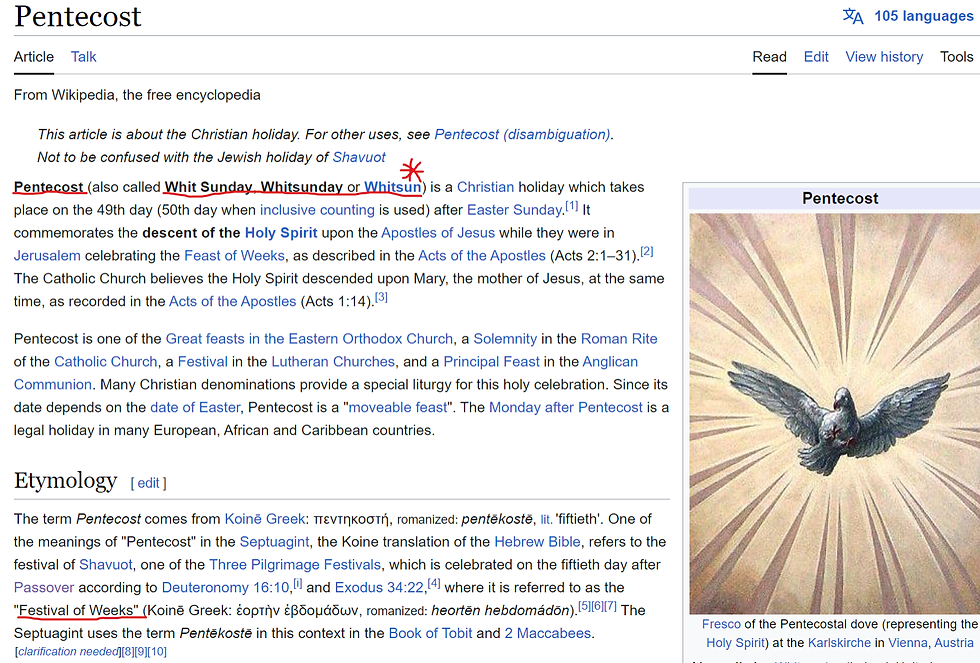Switch to the Article tab
Viewport: 980px width, 663px height.
pos(34,57)
